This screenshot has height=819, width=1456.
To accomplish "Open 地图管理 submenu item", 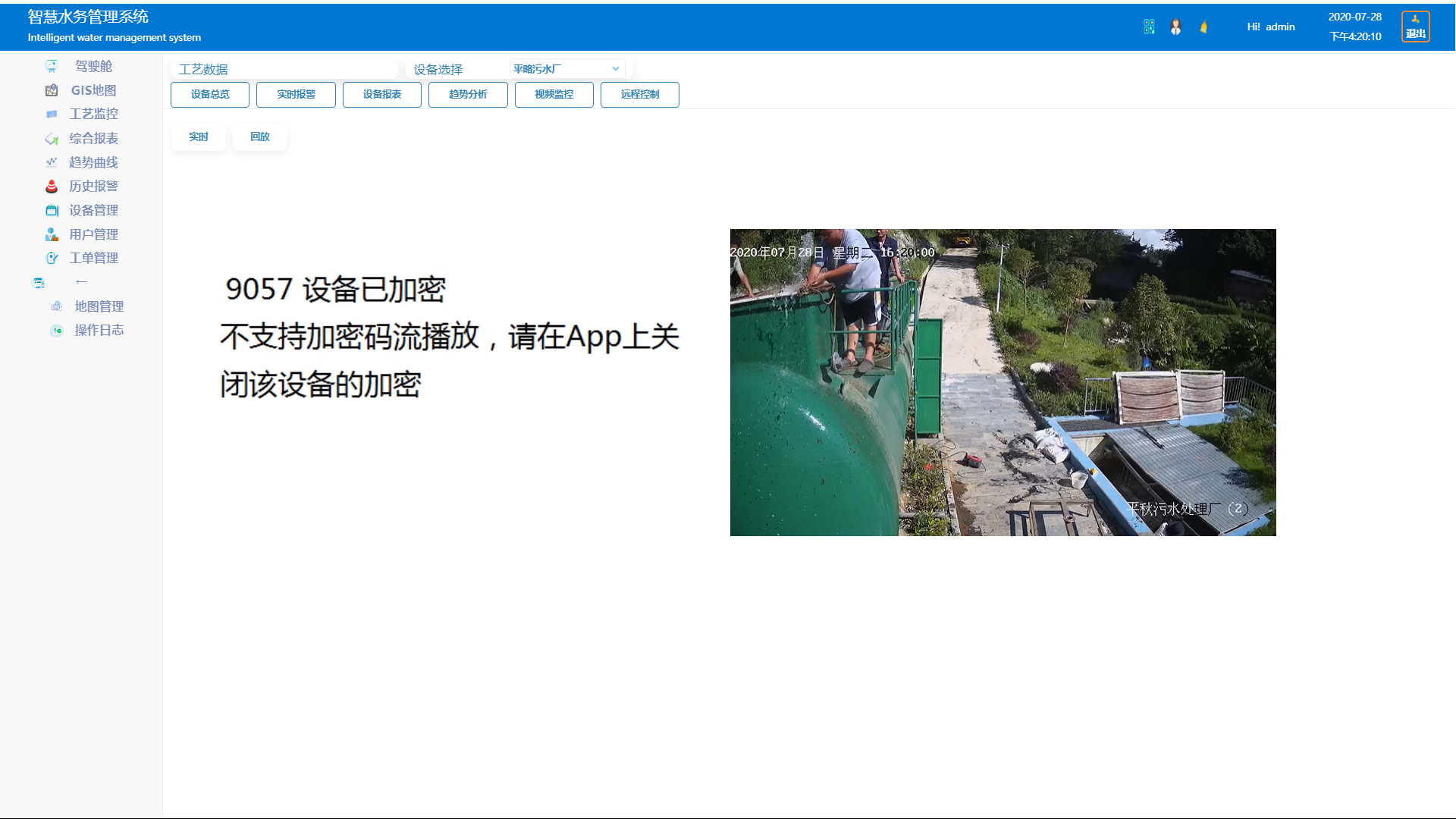I will coord(99,306).
